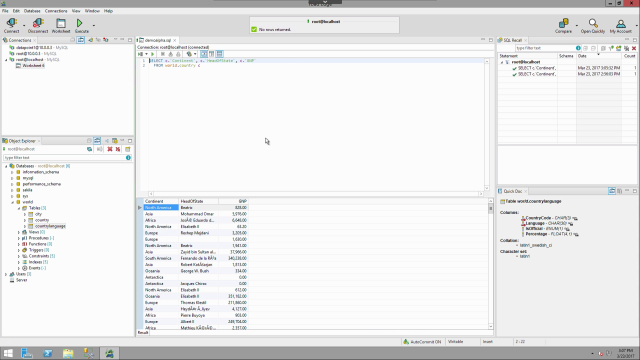Click the second red X icon in Object Explorer

[118, 149]
